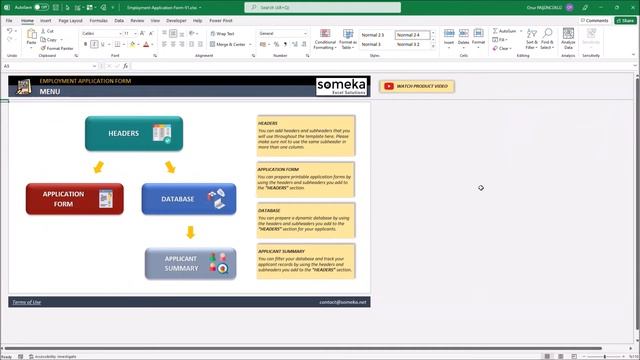The height and width of the screenshot is (360, 640).
Task: Click the Paste clipboard icon
Action: 31,35
